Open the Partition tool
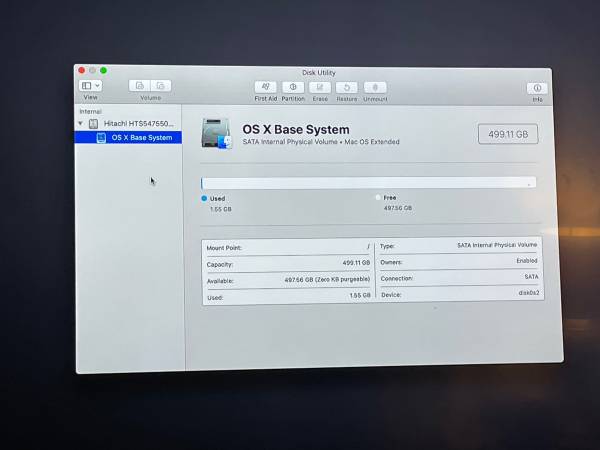The height and width of the screenshot is (450, 600). tap(293, 87)
